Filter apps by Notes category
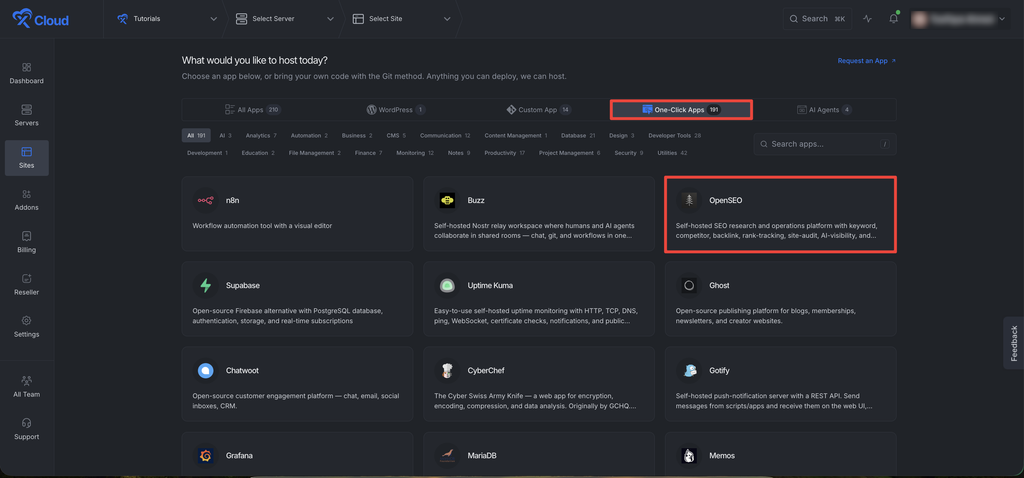 tap(459, 153)
